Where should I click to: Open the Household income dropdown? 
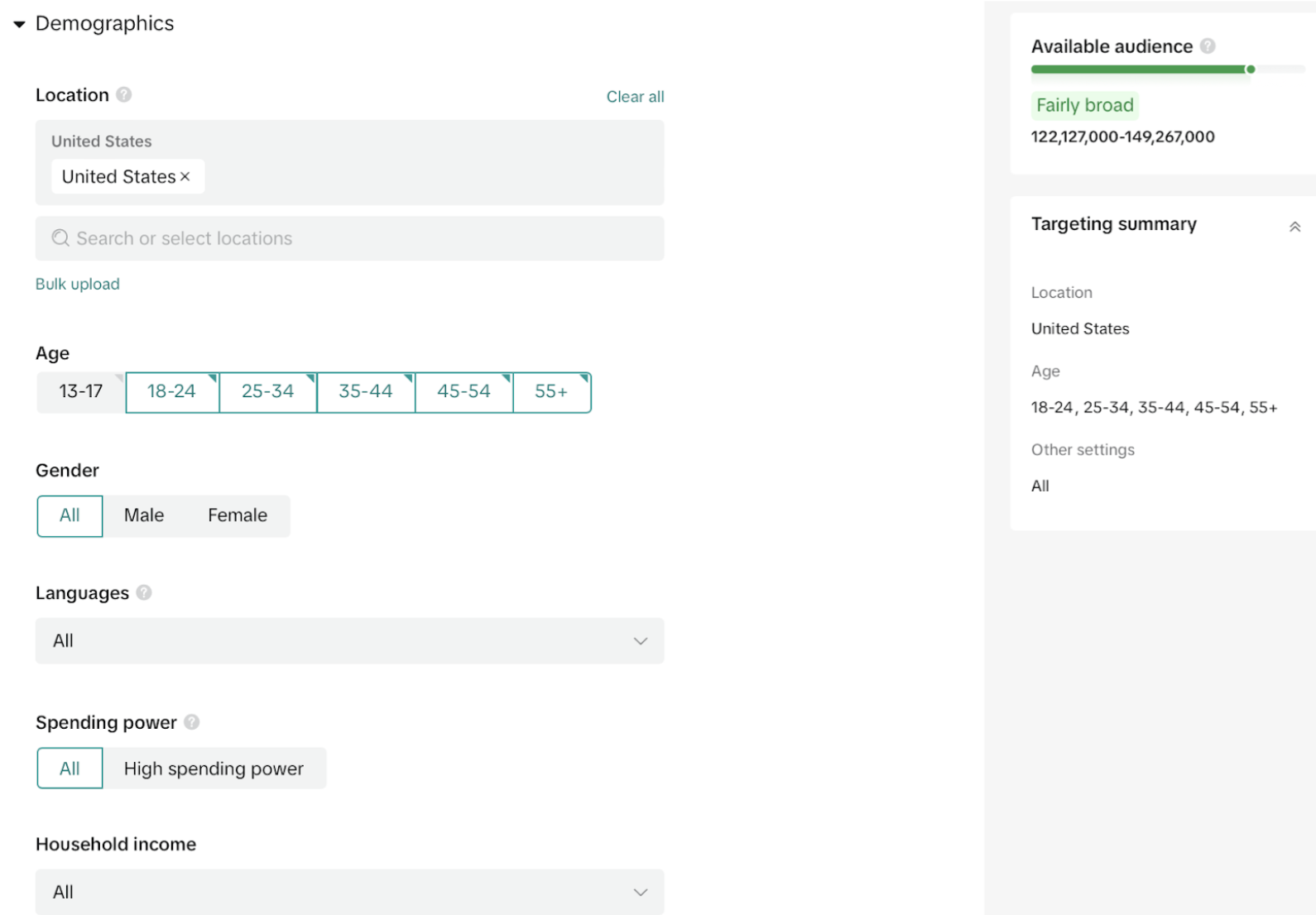tap(349, 892)
